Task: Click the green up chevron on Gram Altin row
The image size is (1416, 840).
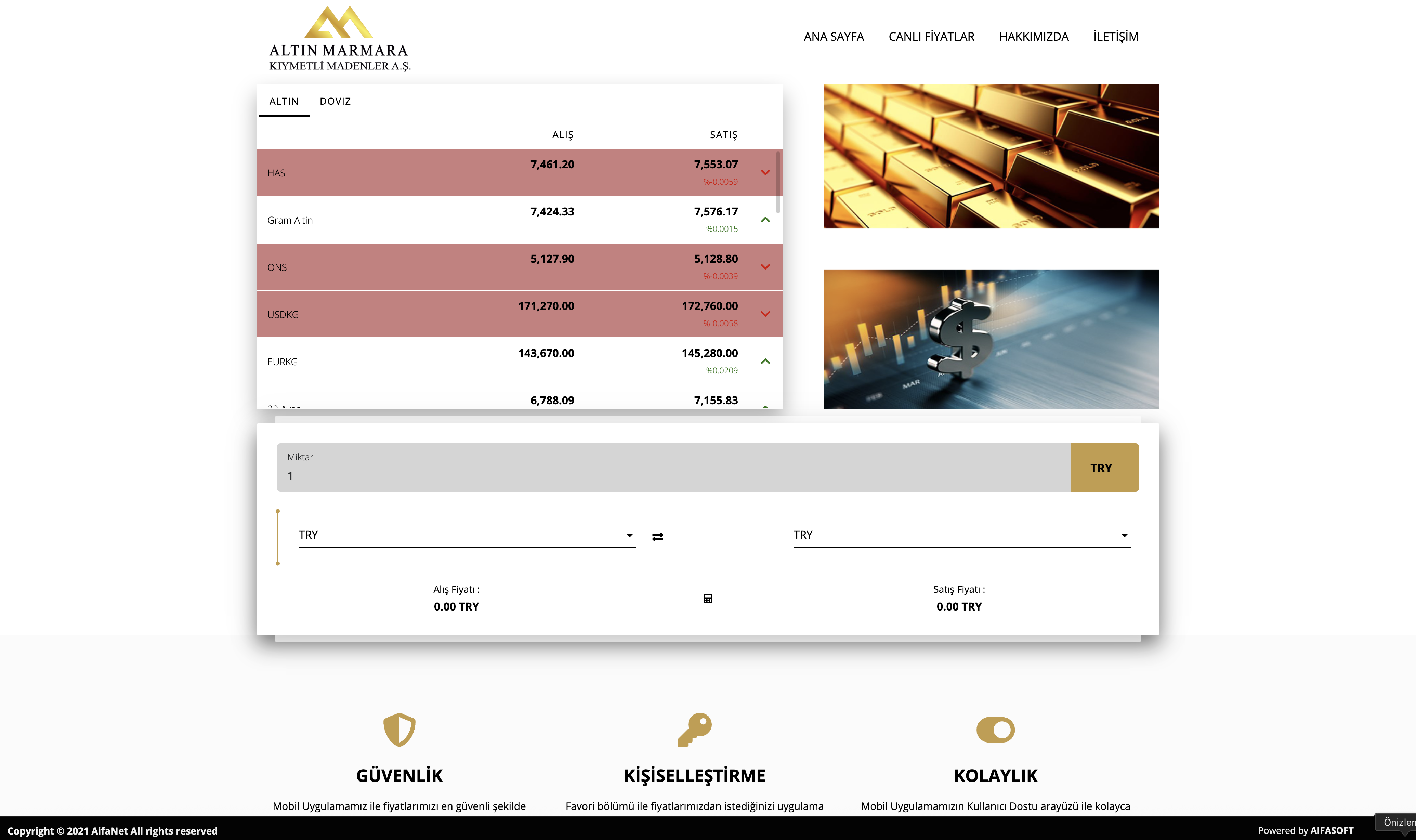Action: pyautogui.click(x=765, y=220)
